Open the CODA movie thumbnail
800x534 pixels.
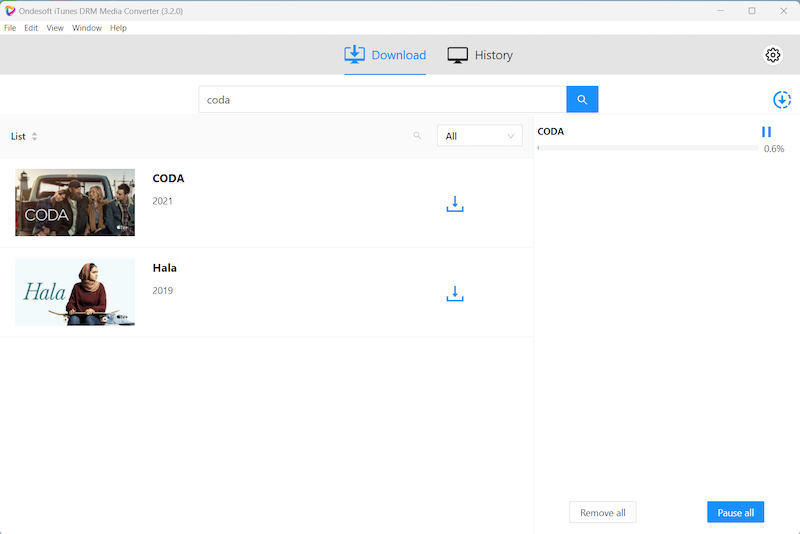pyautogui.click(x=75, y=202)
